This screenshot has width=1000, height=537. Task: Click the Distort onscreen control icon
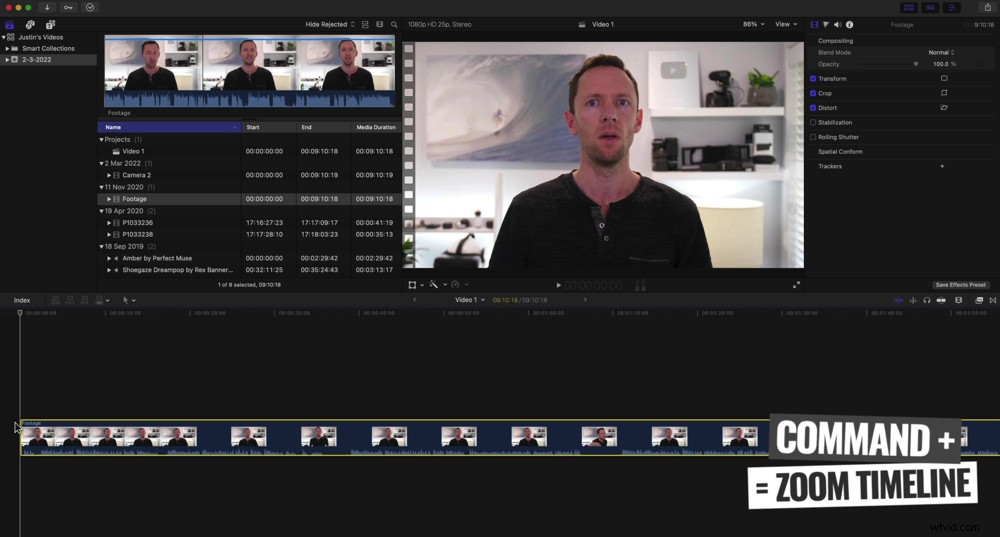point(944,108)
